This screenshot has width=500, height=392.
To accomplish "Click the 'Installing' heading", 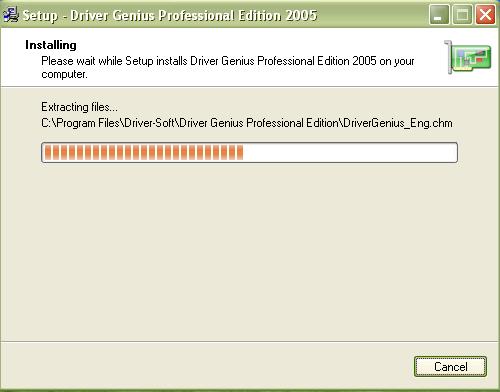I will pyautogui.click(x=51, y=45).
